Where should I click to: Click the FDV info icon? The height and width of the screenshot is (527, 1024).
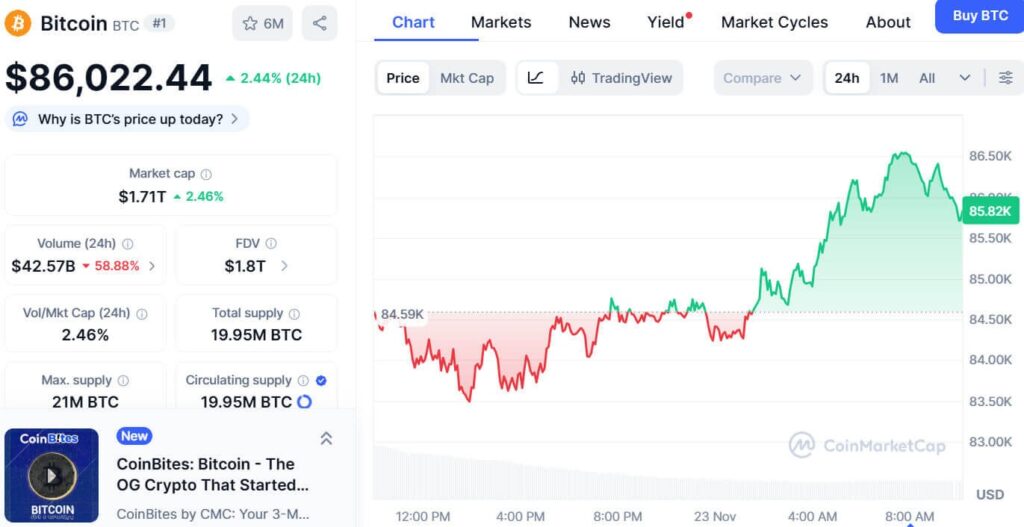click(271, 243)
